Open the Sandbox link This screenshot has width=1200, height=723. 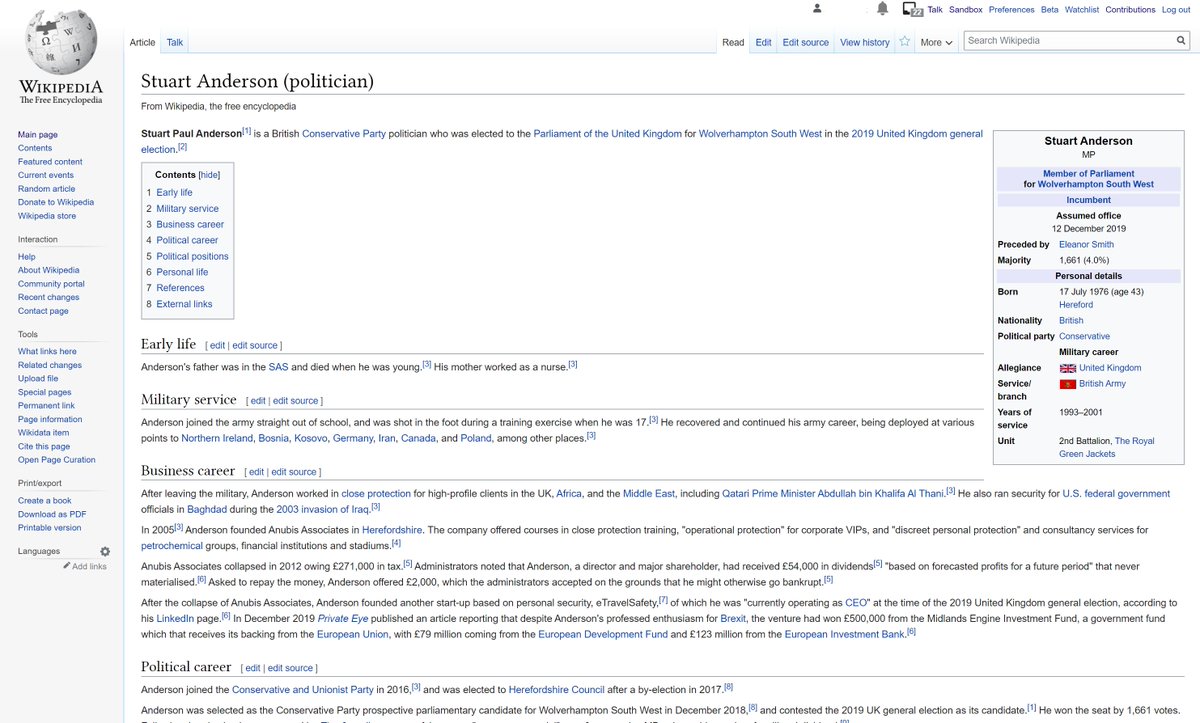coord(966,9)
